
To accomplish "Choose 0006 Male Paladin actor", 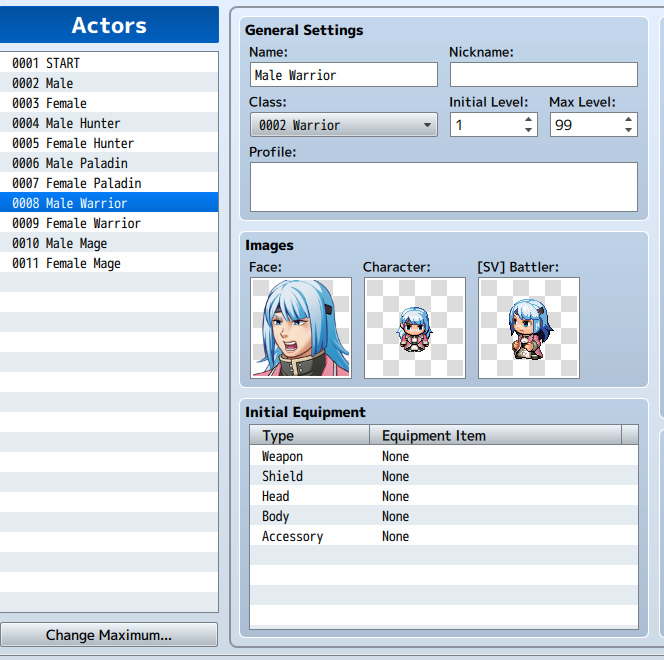I will [x=109, y=163].
